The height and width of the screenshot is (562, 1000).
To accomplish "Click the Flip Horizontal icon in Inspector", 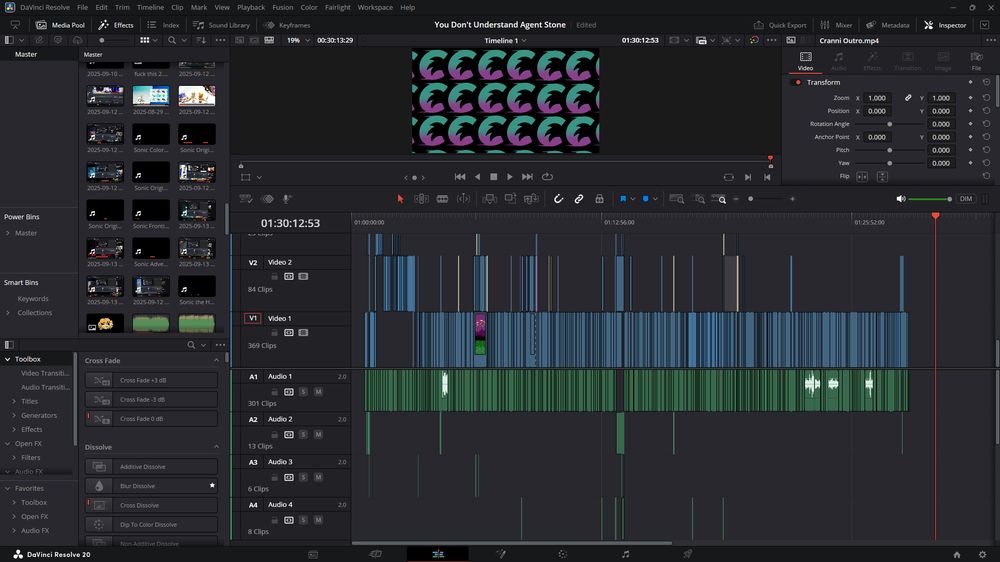I will 863,177.
